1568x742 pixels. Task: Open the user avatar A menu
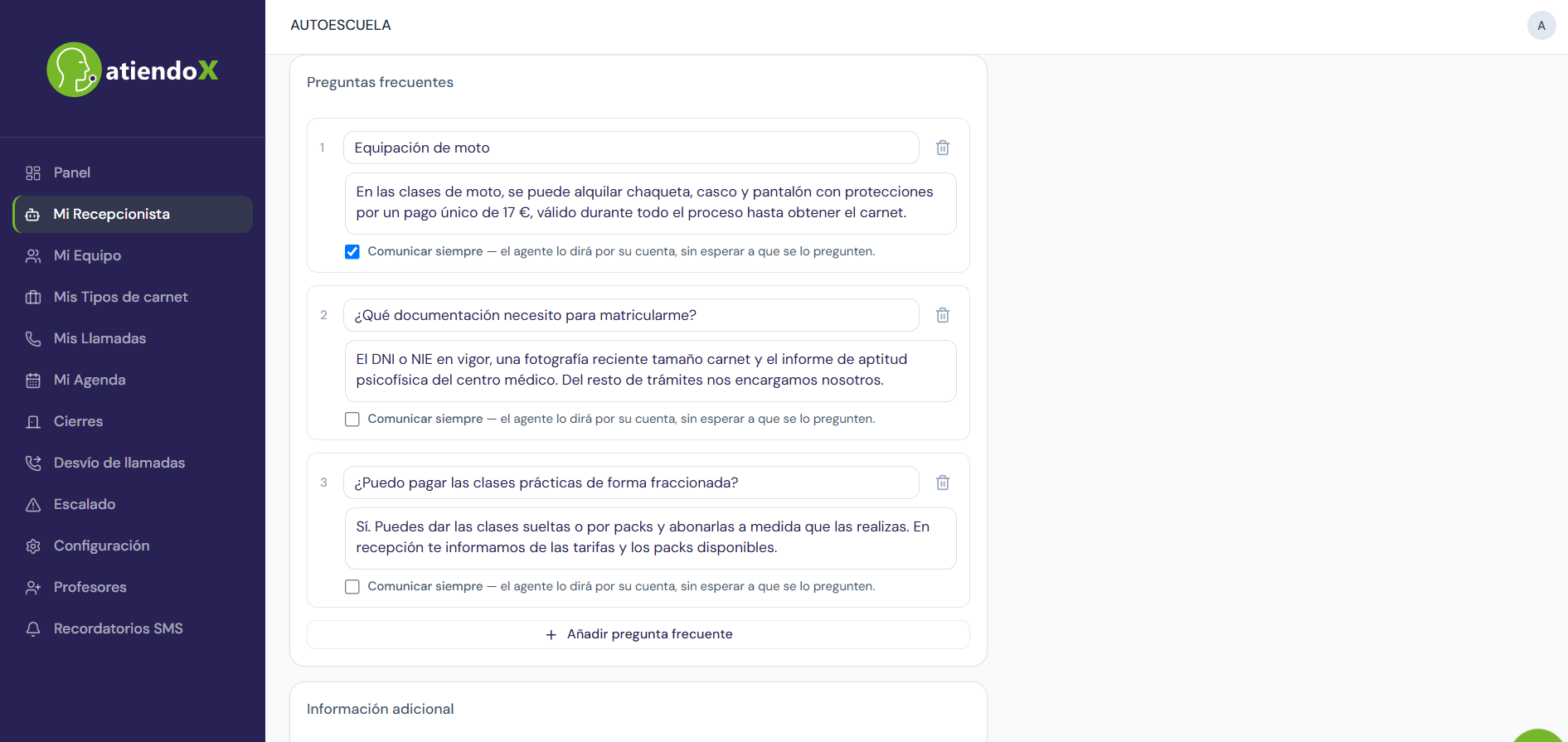[1541, 25]
